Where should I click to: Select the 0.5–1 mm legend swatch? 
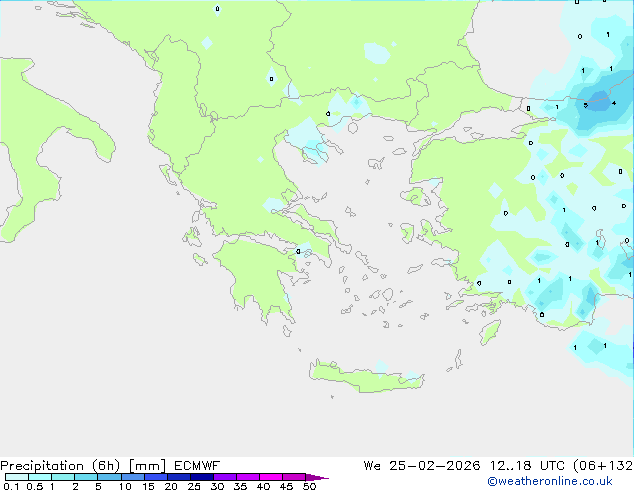[40, 477]
